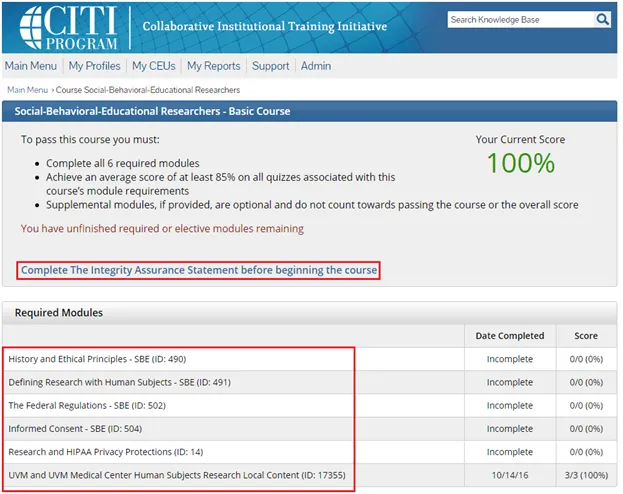Click the CITI Program logo

70,26
